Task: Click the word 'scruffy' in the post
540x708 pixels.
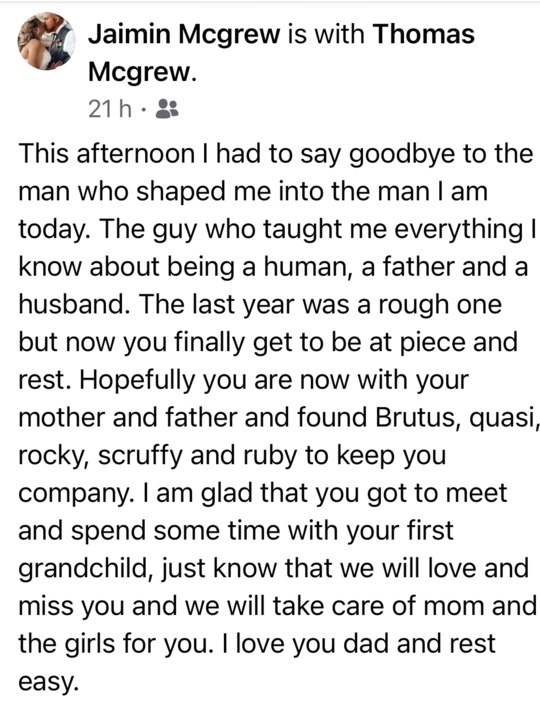Action: click(x=140, y=456)
